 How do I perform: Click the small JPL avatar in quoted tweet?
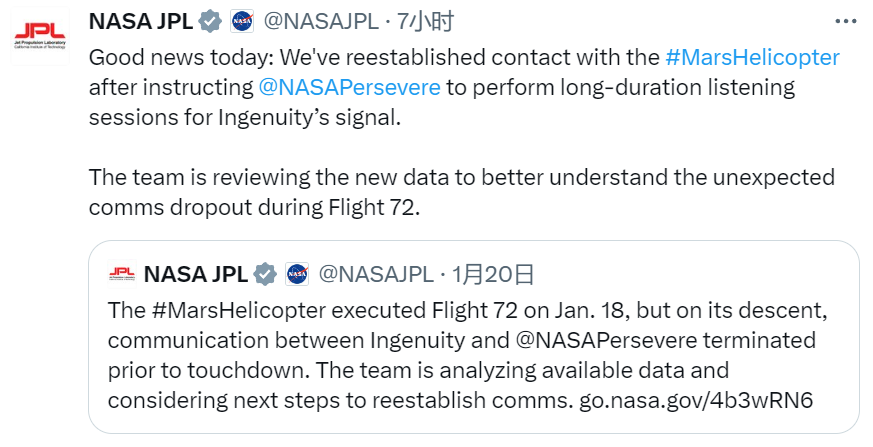(x=122, y=274)
